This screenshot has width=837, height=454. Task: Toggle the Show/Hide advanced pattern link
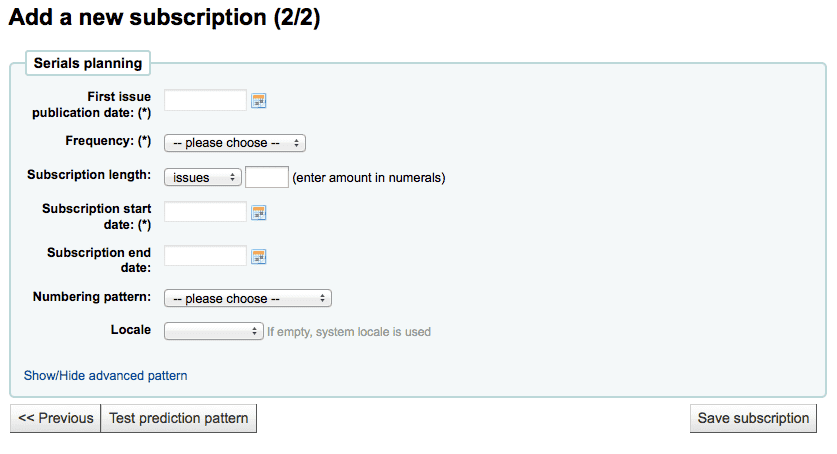[x=106, y=376]
